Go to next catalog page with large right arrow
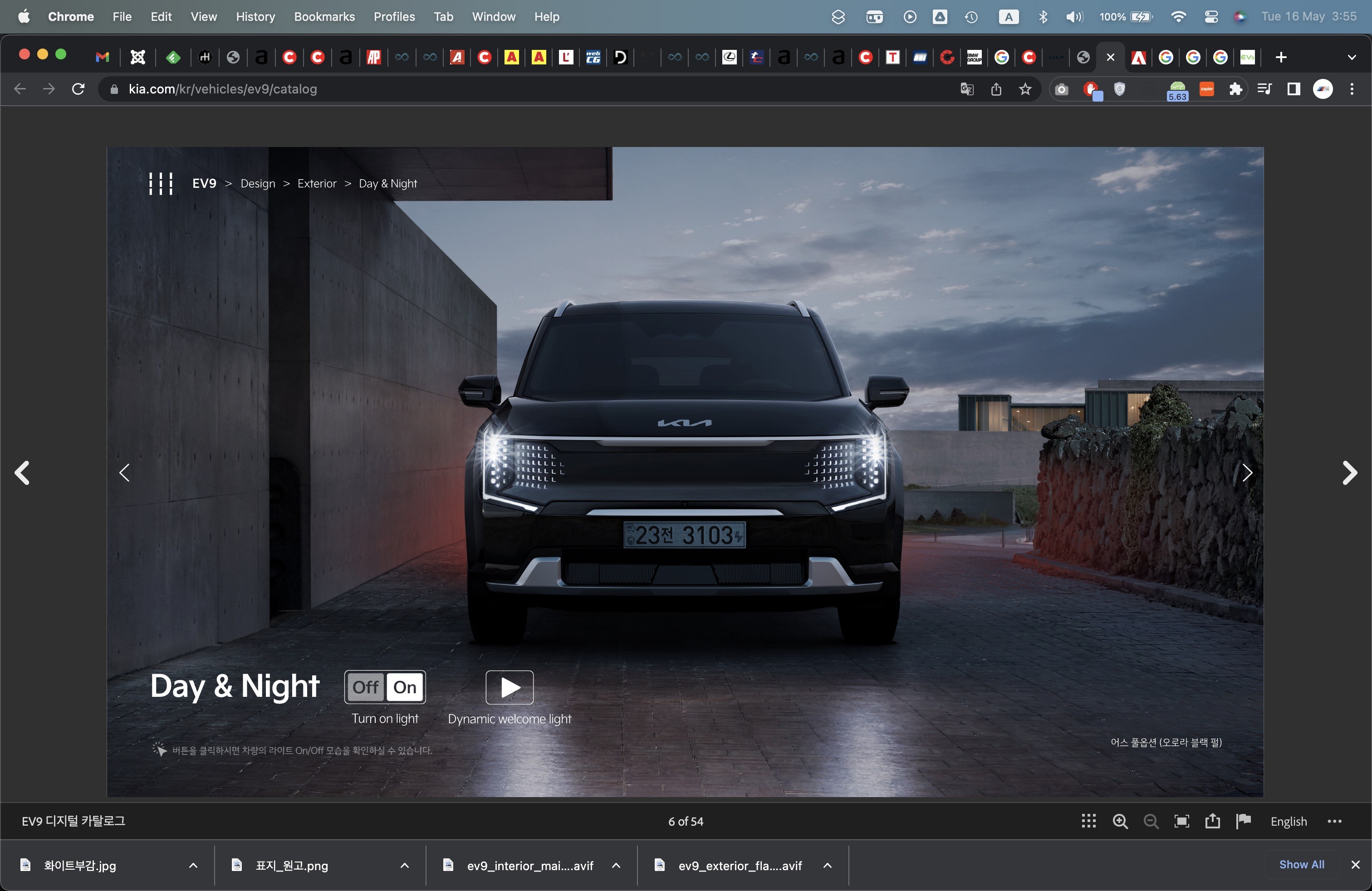 1349,473
